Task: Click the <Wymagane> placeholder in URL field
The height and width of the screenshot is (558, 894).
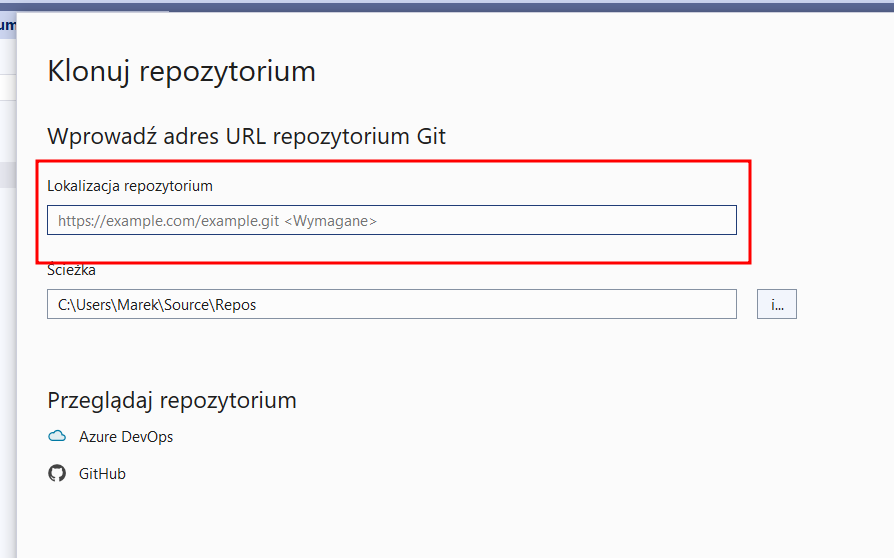Action: 331,221
